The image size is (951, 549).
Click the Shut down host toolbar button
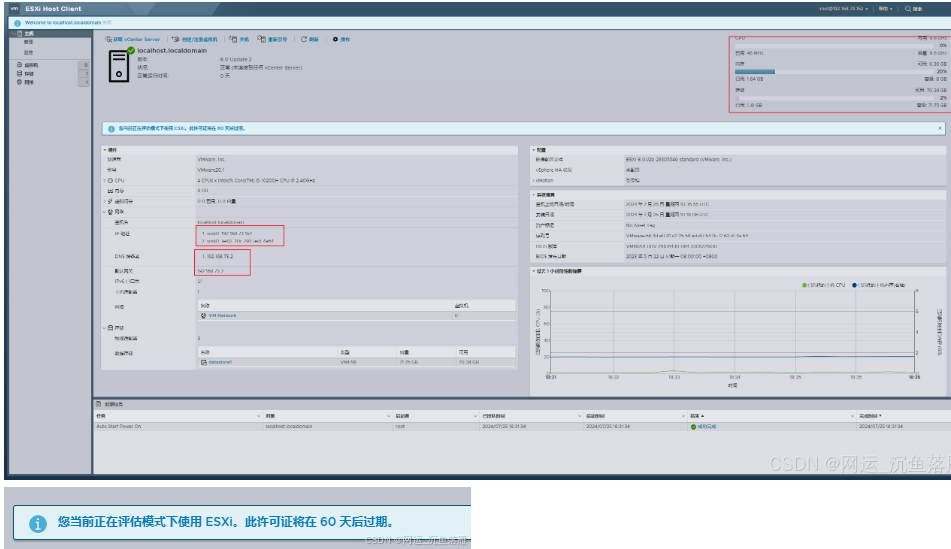point(240,39)
